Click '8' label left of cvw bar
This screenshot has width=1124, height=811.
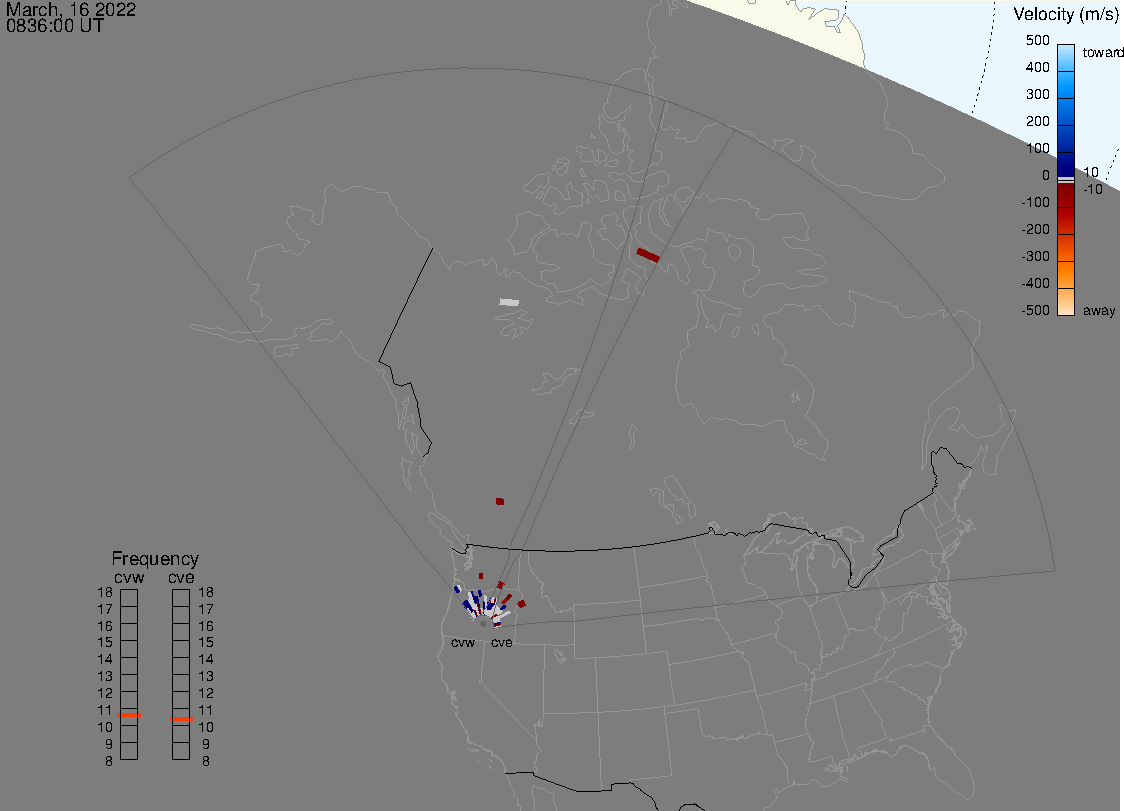(109, 761)
